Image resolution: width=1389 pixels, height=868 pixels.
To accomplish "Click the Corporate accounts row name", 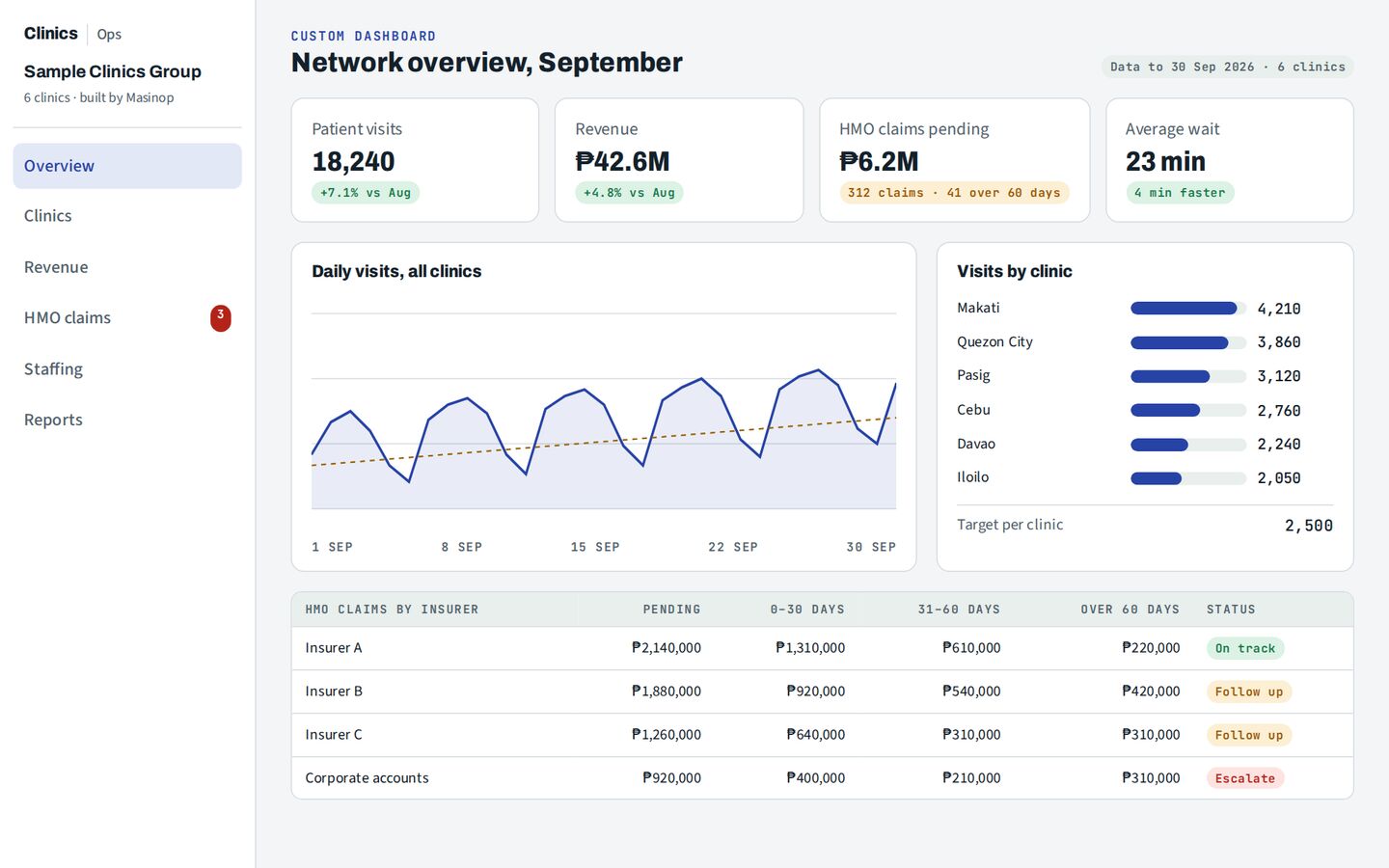I will click(367, 778).
